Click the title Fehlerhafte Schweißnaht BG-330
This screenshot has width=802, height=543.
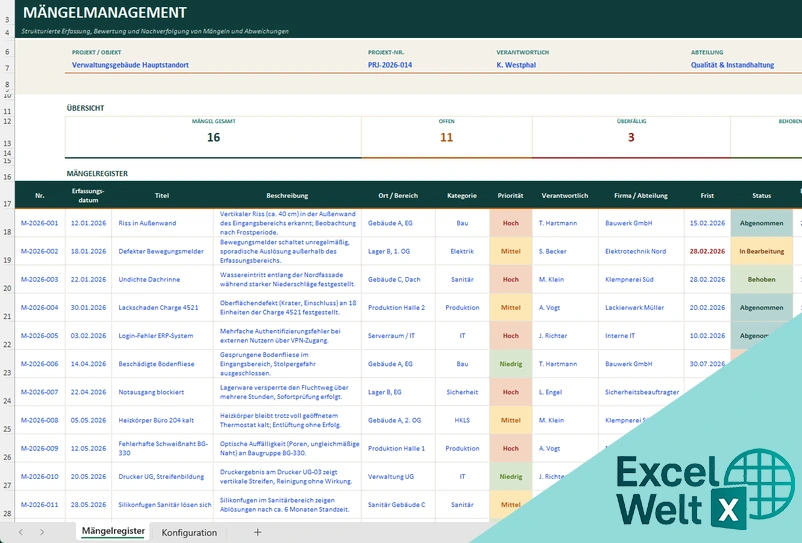click(x=163, y=448)
